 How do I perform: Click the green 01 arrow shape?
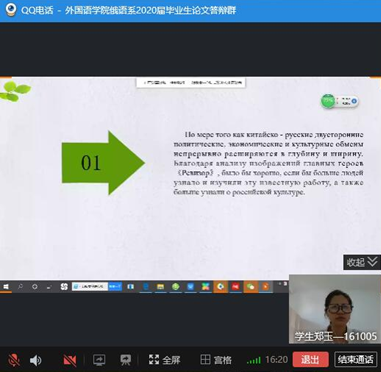tap(103, 163)
